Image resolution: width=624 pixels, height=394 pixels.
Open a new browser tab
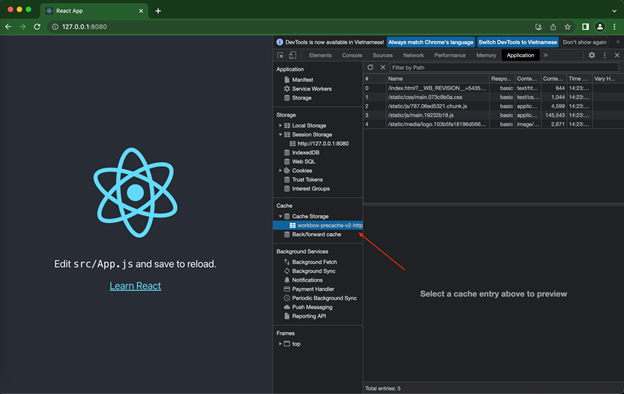click(158, 11)
